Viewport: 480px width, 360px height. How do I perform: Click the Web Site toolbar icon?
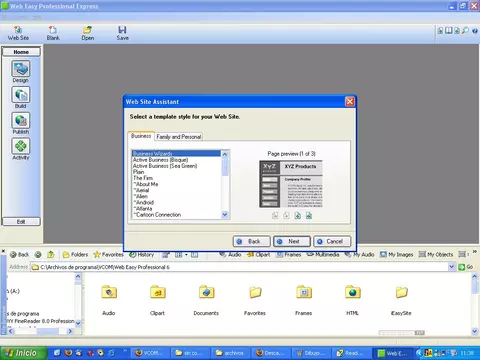18,33
